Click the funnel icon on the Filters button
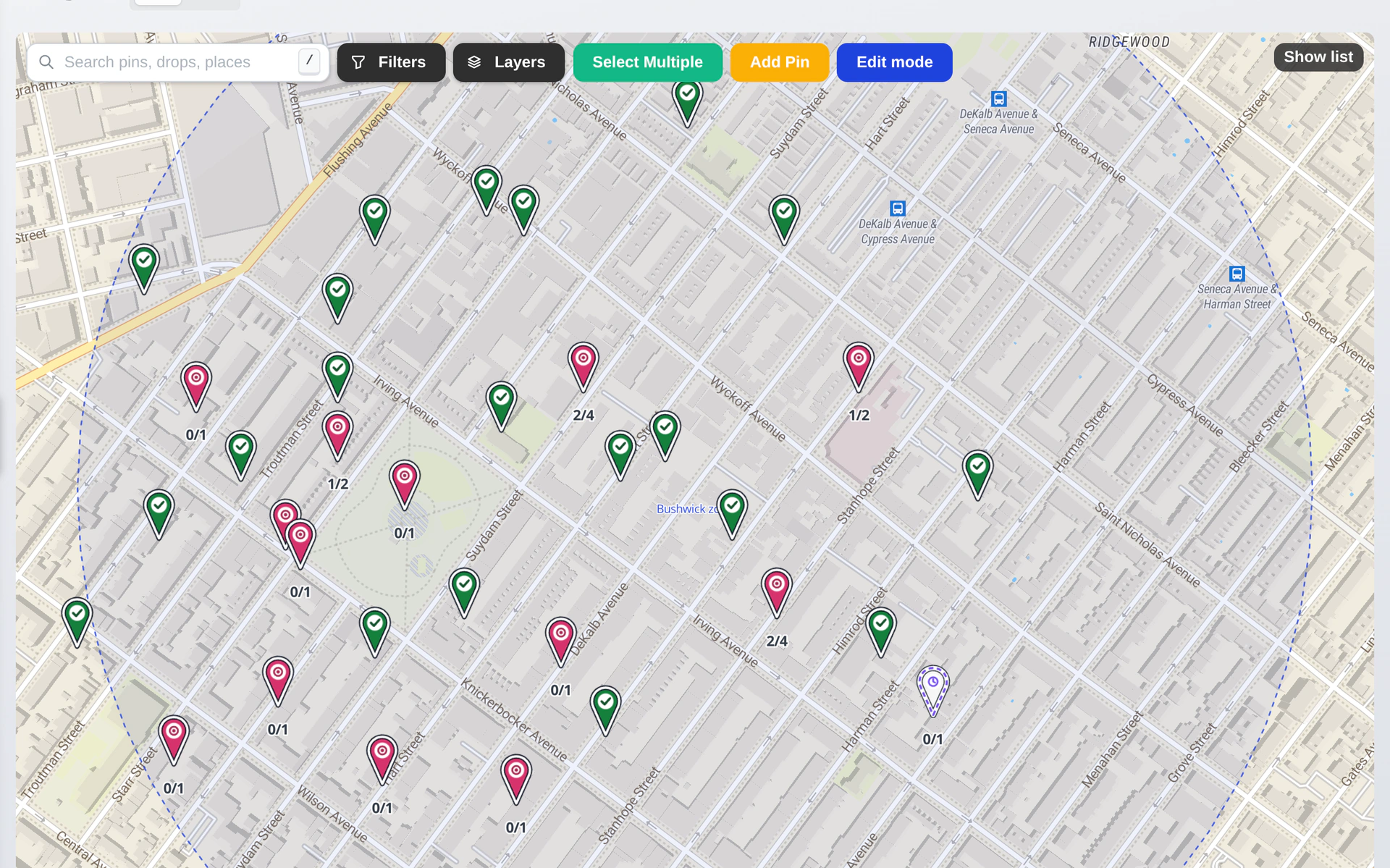The height and width of the screenshot is (868, 1390). [358, 62]
